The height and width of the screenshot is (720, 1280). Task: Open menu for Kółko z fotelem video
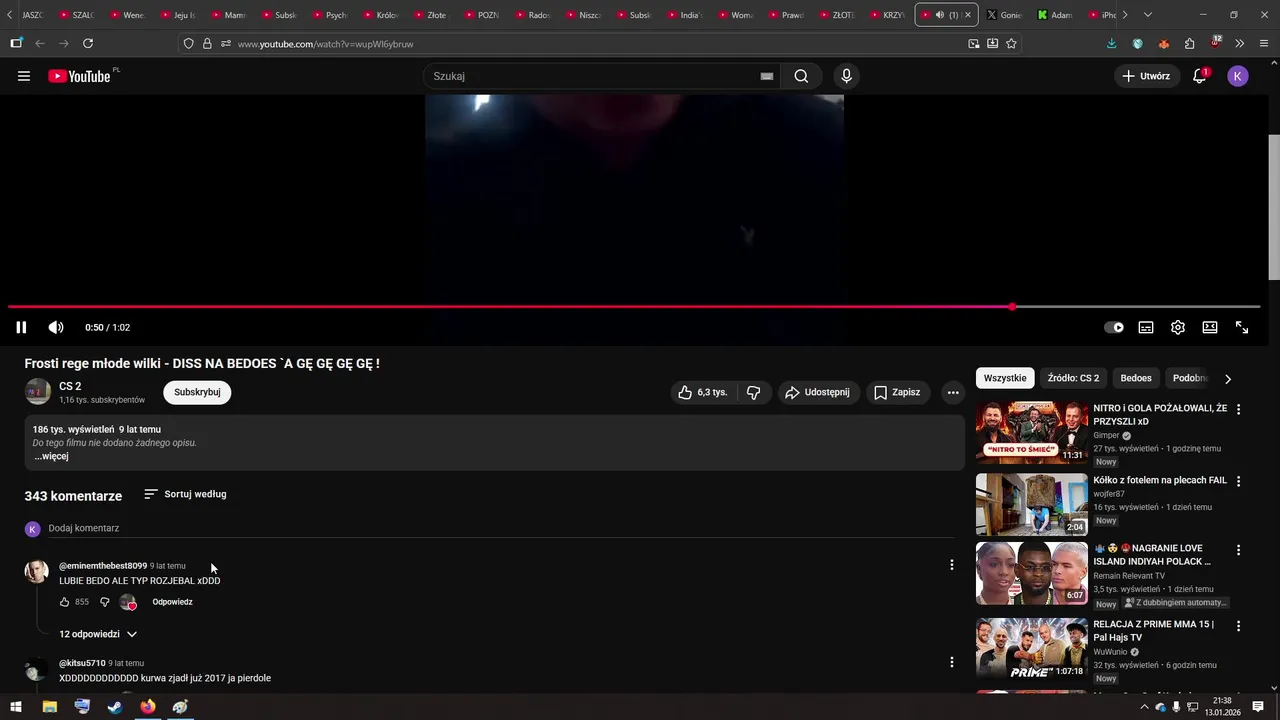point(1238,482)
